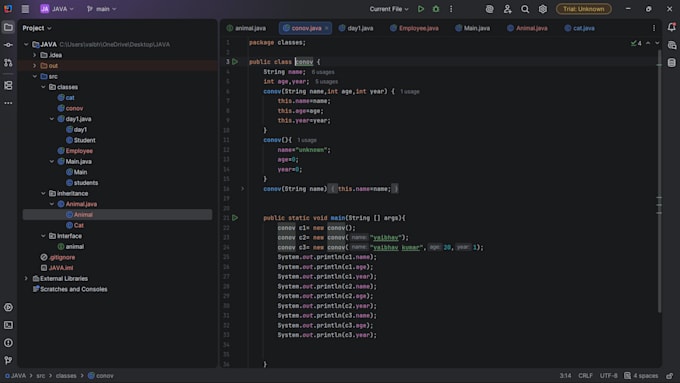Screen dimensions: 680x383
Task: Open the Commit tool window icon
Action: point(8,45)
